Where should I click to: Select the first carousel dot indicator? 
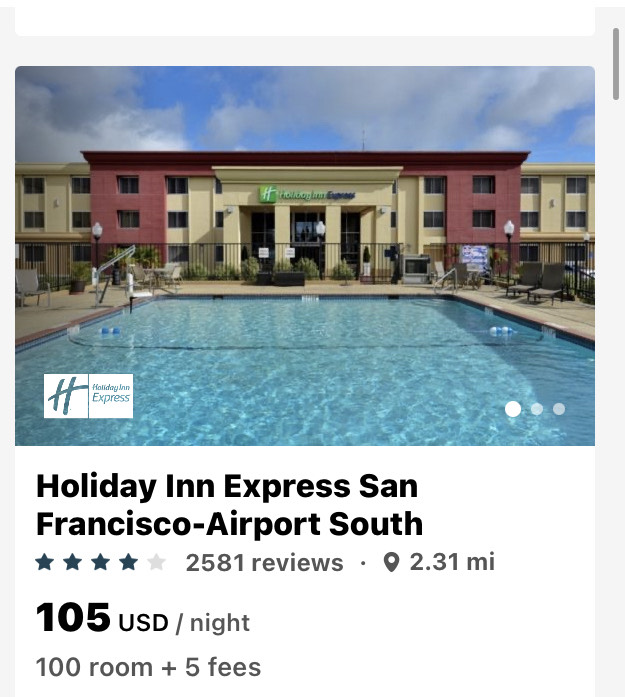(513, 409)
